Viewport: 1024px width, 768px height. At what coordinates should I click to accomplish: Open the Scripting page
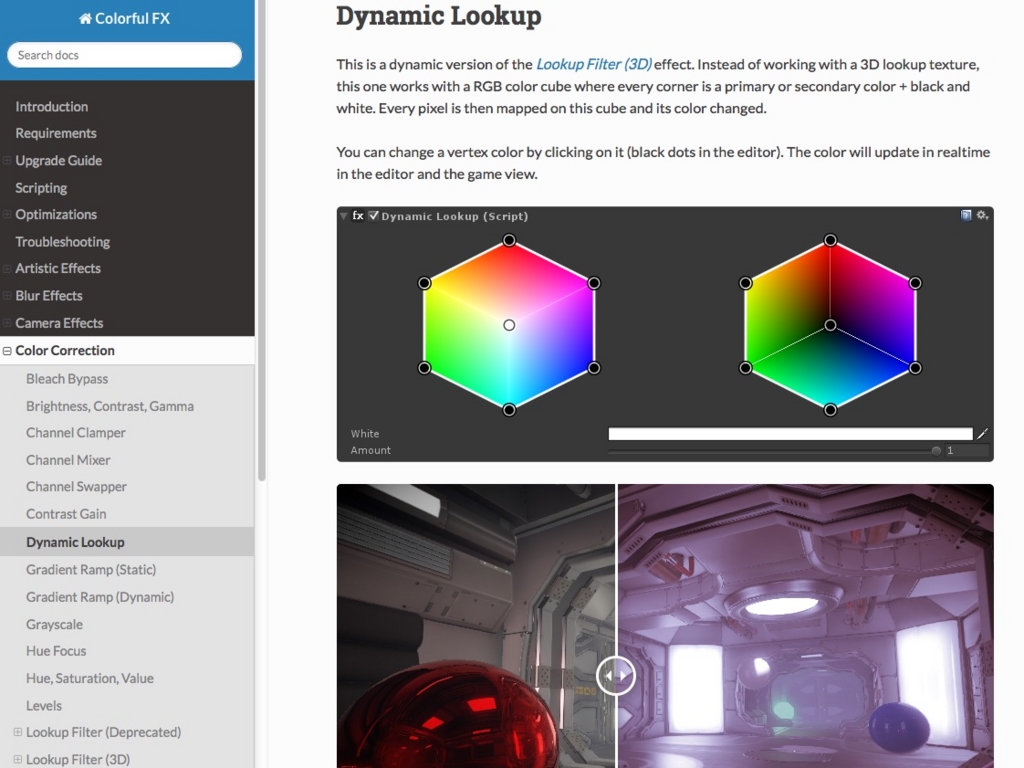[41, 188]
